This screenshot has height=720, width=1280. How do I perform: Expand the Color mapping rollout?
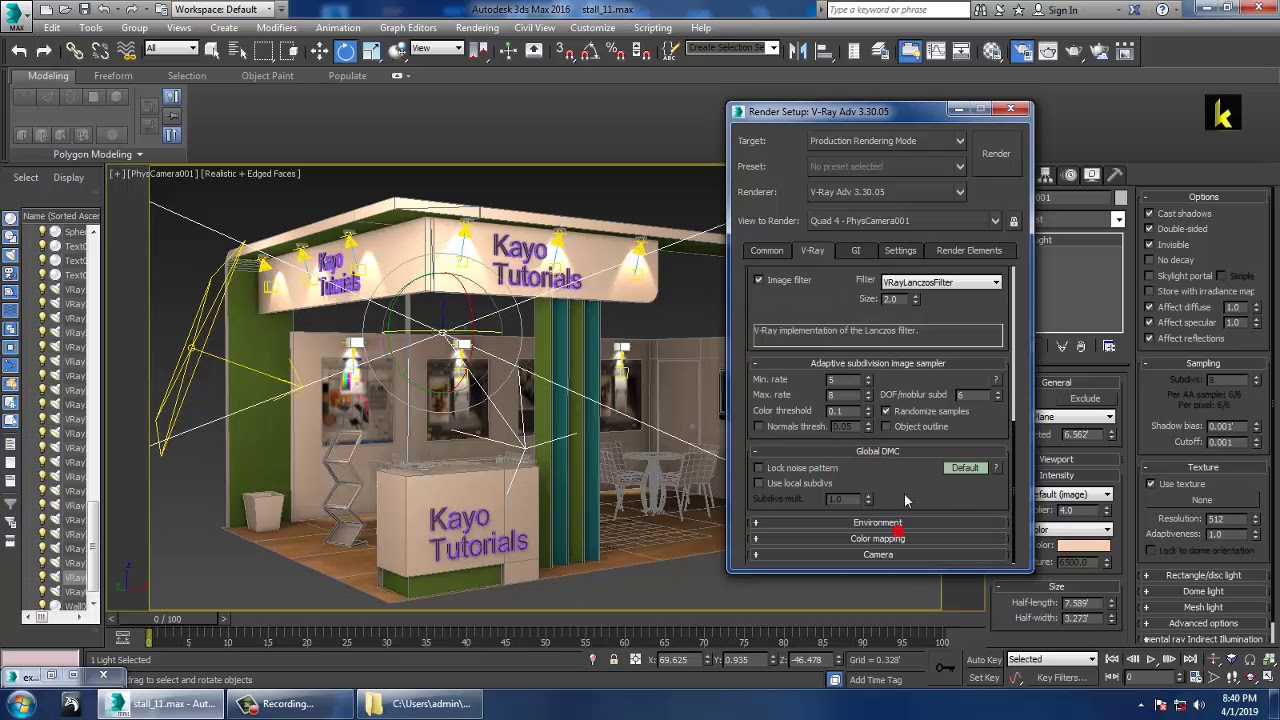pyautogui.click(x=878, y=539)
